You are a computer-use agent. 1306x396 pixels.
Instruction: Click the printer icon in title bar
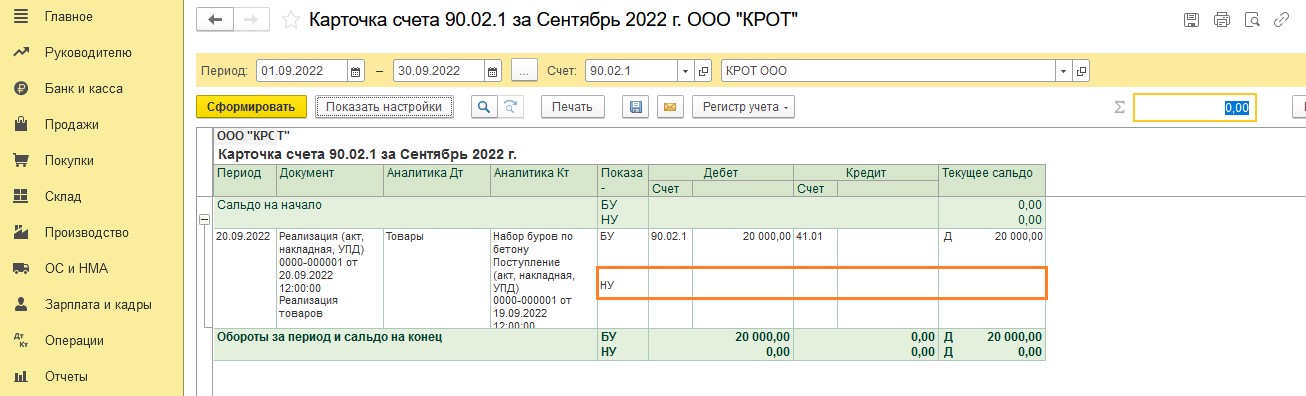click(x=1221, y=20)
